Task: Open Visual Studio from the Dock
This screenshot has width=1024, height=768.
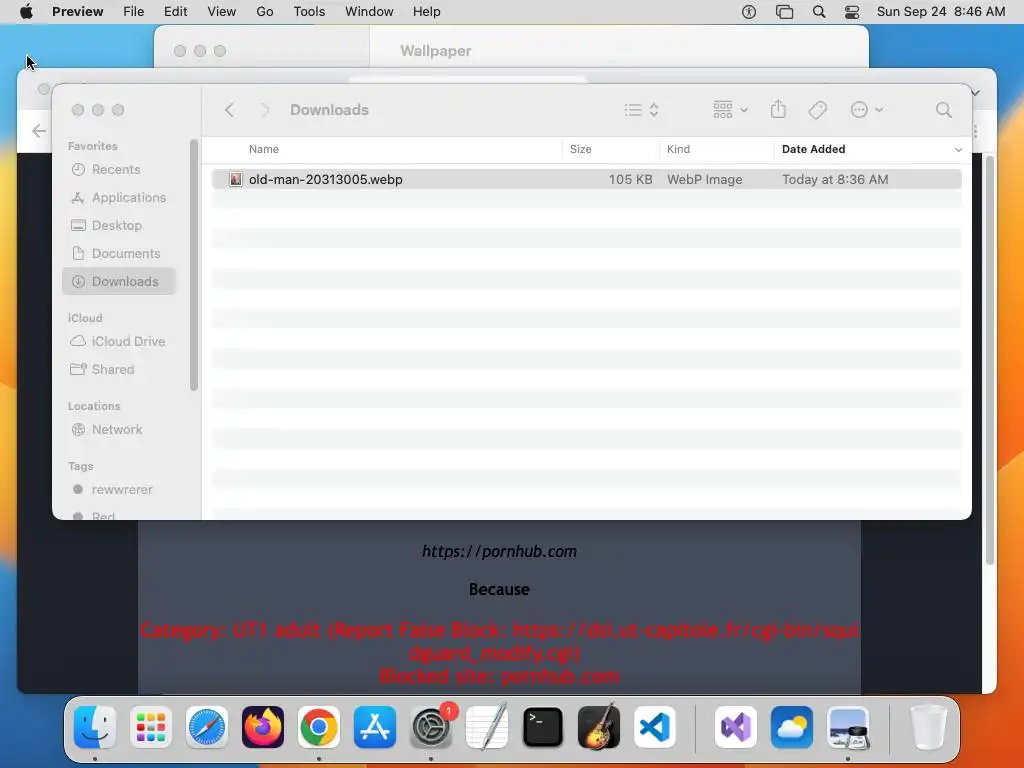Action: point(735,727)
